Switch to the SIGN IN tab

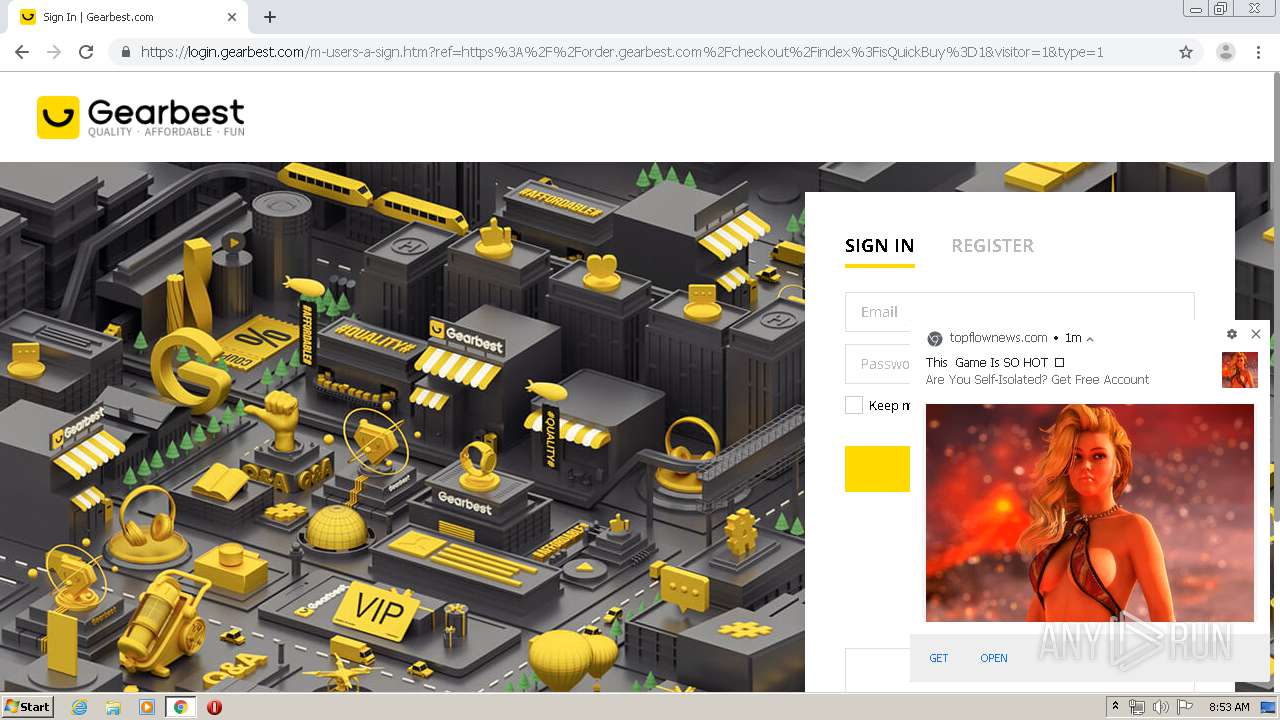[x=879, y=246]
